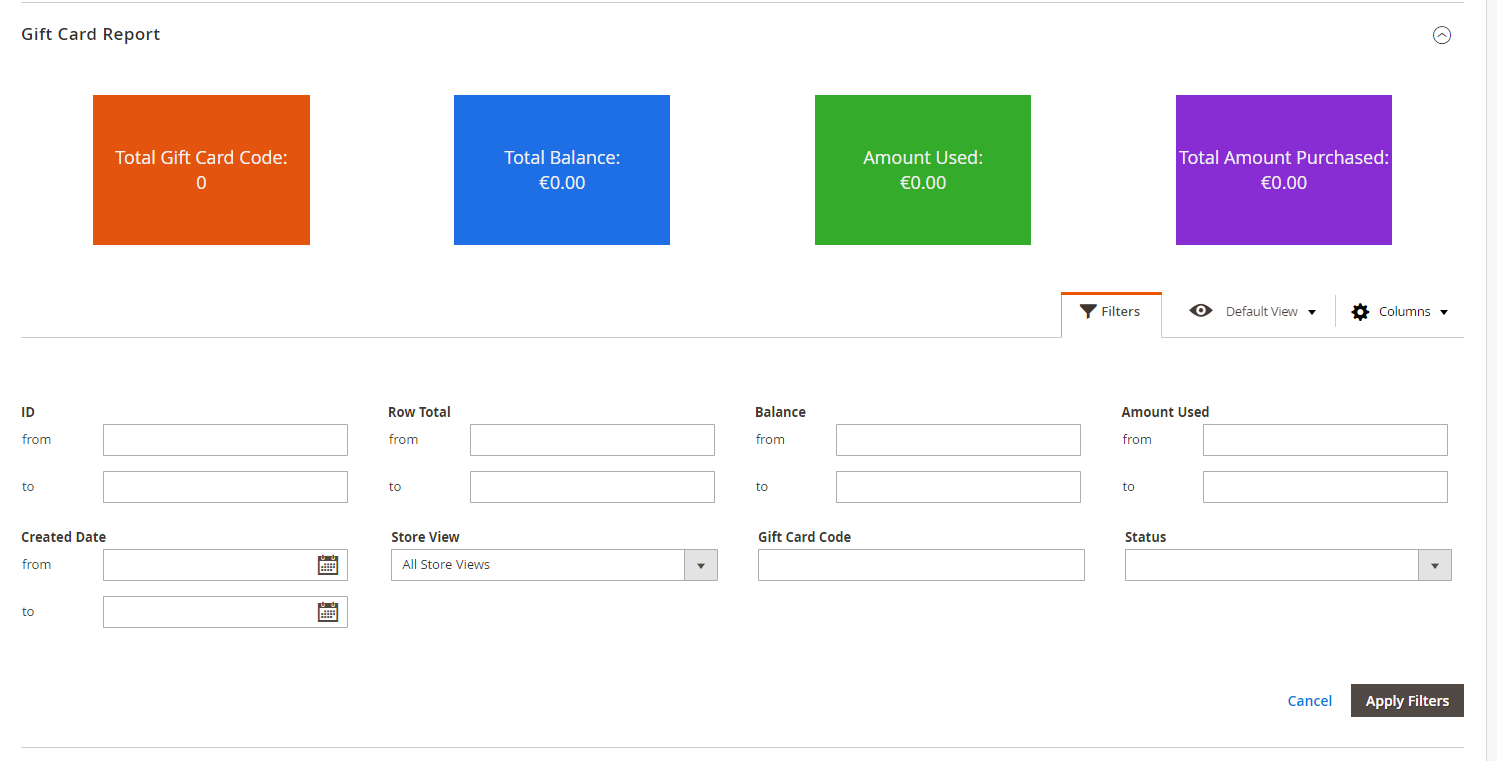Click the gear Columns icon

pyautogui.click(x=1360, y=312)
